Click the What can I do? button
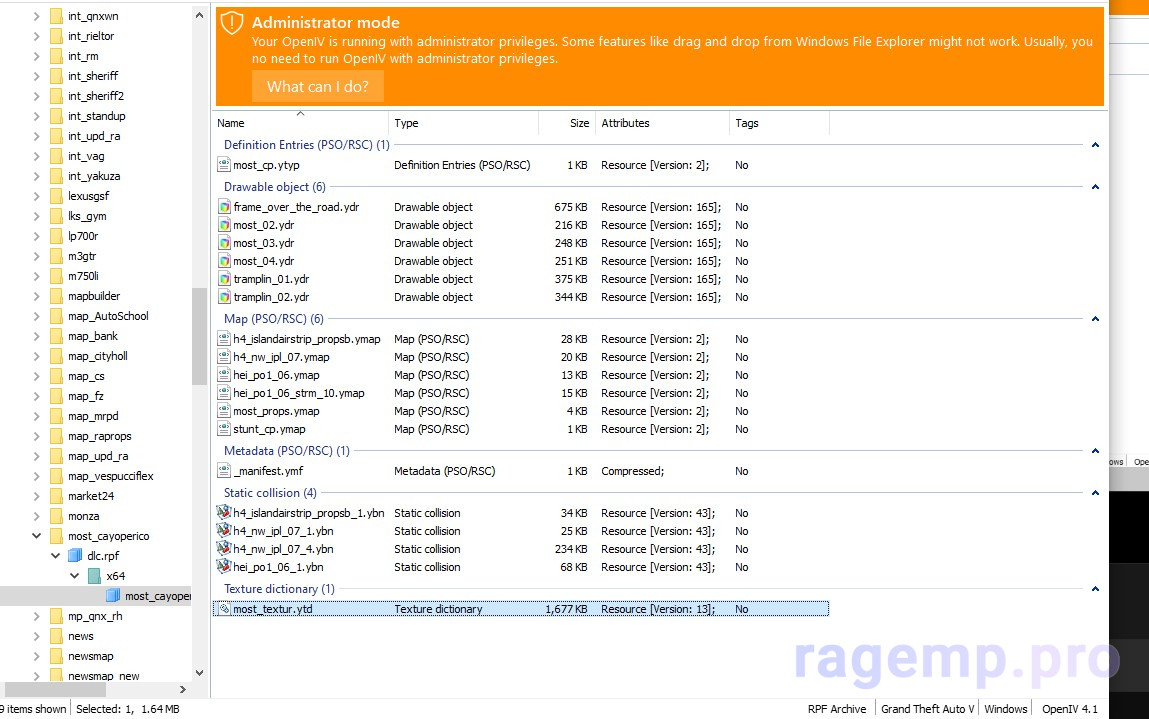Viewport: 1149px width, 719px height. pyautogui.click(x=317, y=87)
